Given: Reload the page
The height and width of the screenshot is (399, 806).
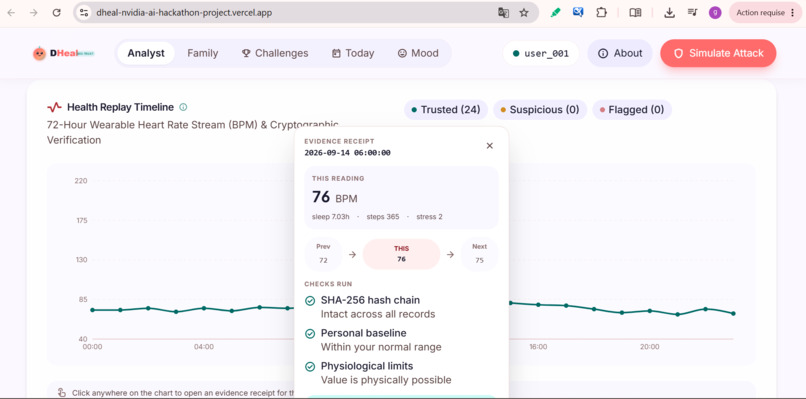Looking at the screenshot, I should pyautogui.click(x=57, y=13).
